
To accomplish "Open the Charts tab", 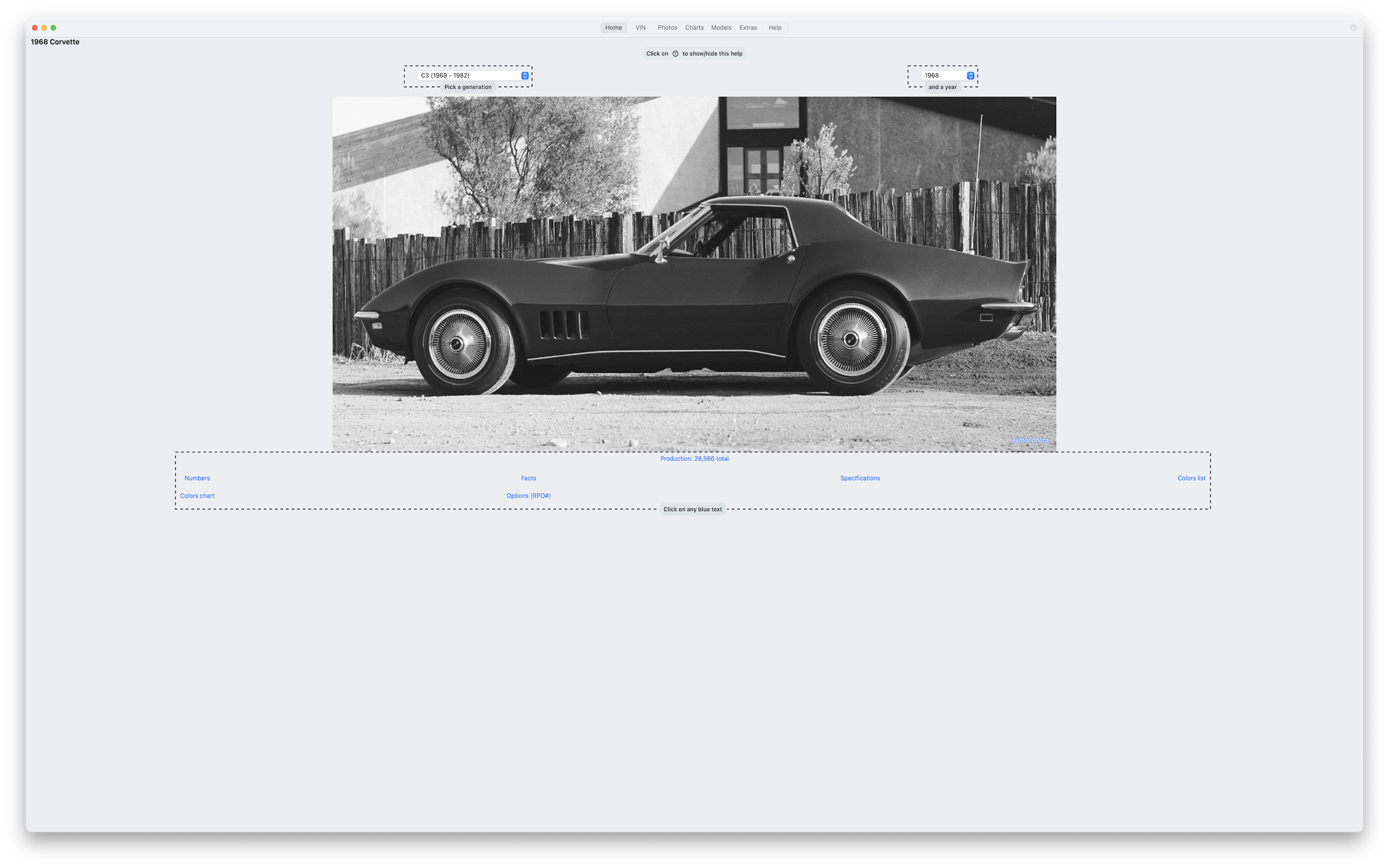I will tap(694, 27).
